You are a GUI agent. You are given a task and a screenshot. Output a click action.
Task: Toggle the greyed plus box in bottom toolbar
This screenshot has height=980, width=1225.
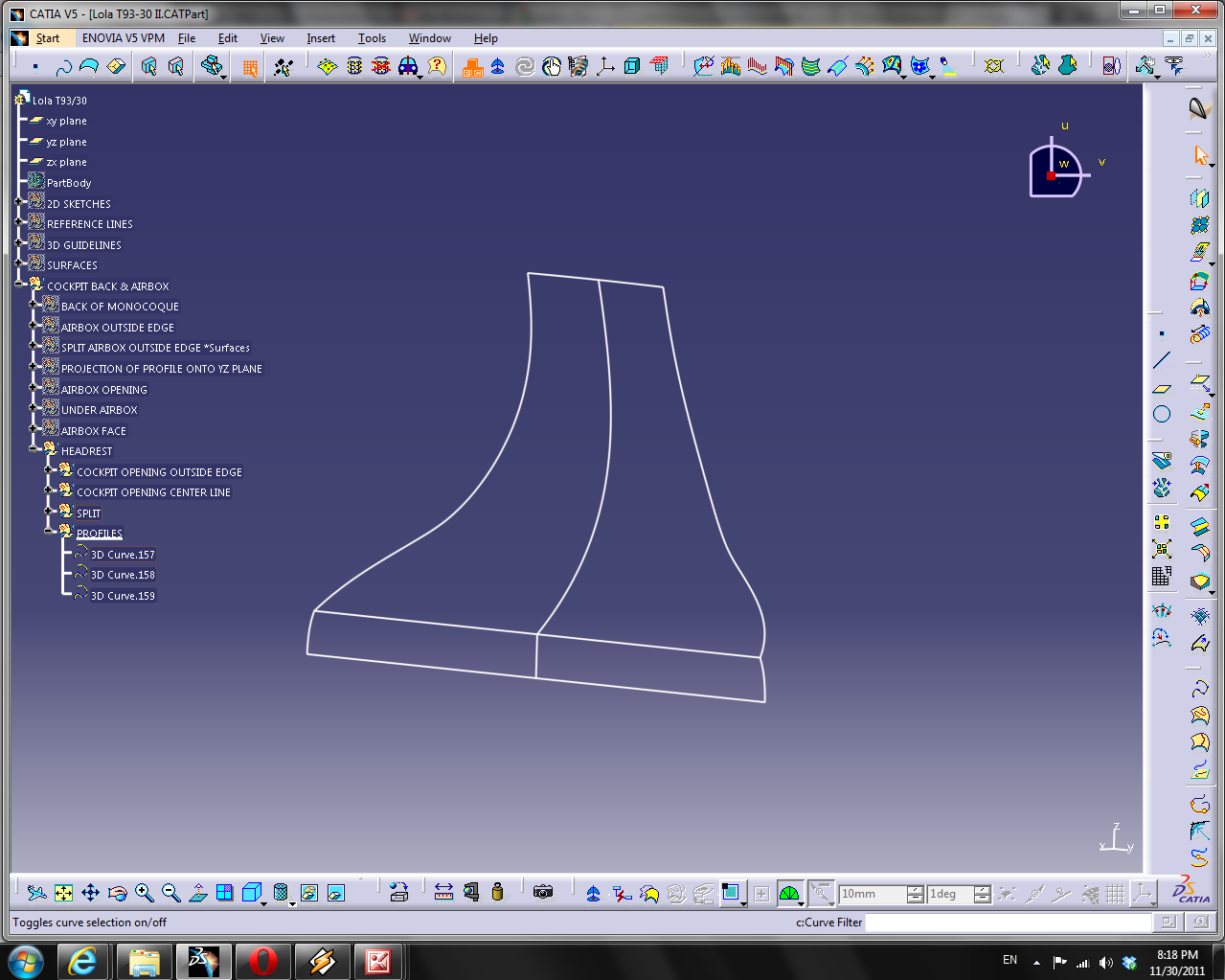tap(761, 894)
